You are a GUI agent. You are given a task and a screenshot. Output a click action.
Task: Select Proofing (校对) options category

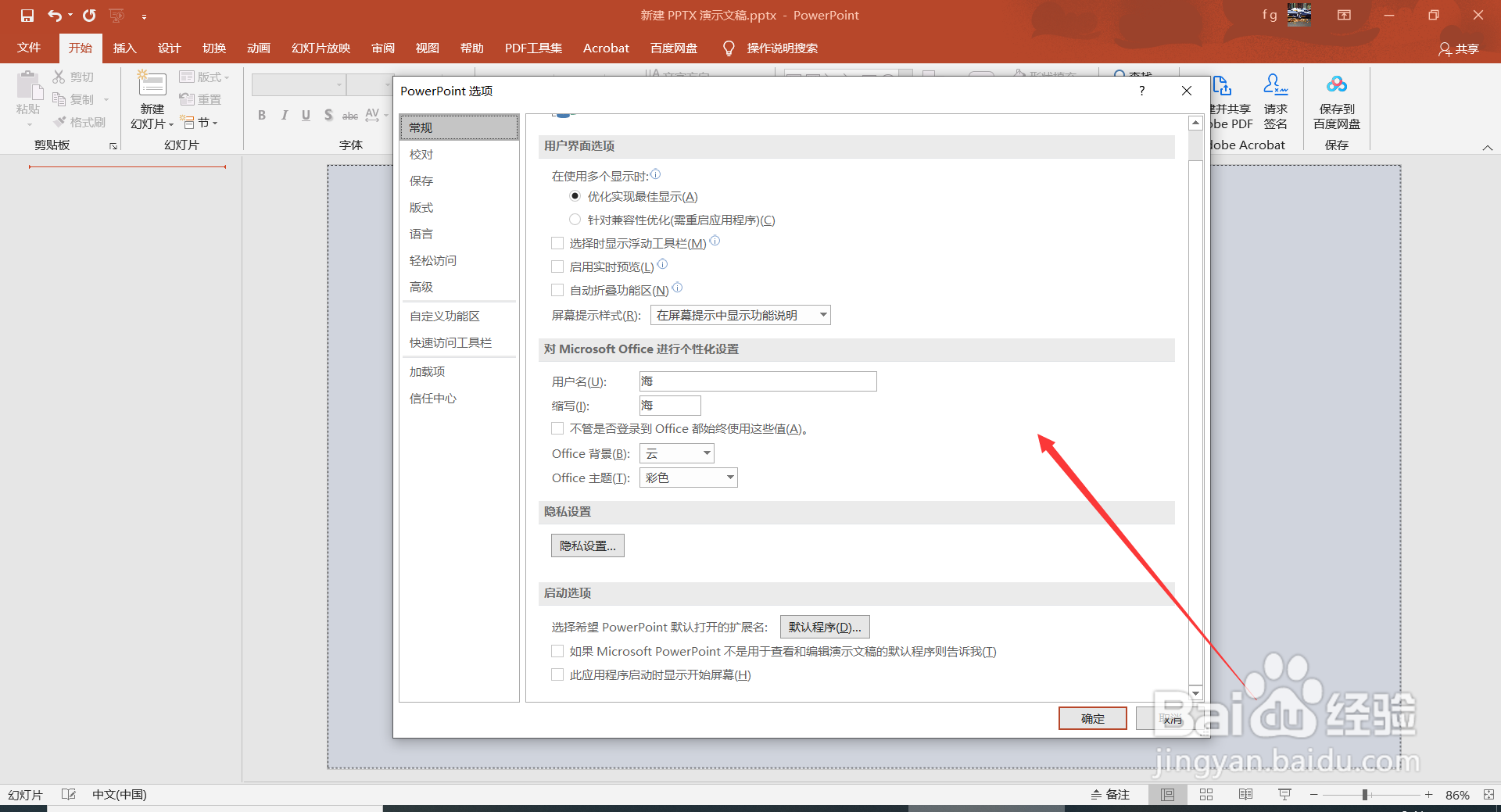click(x=459, y=154)
